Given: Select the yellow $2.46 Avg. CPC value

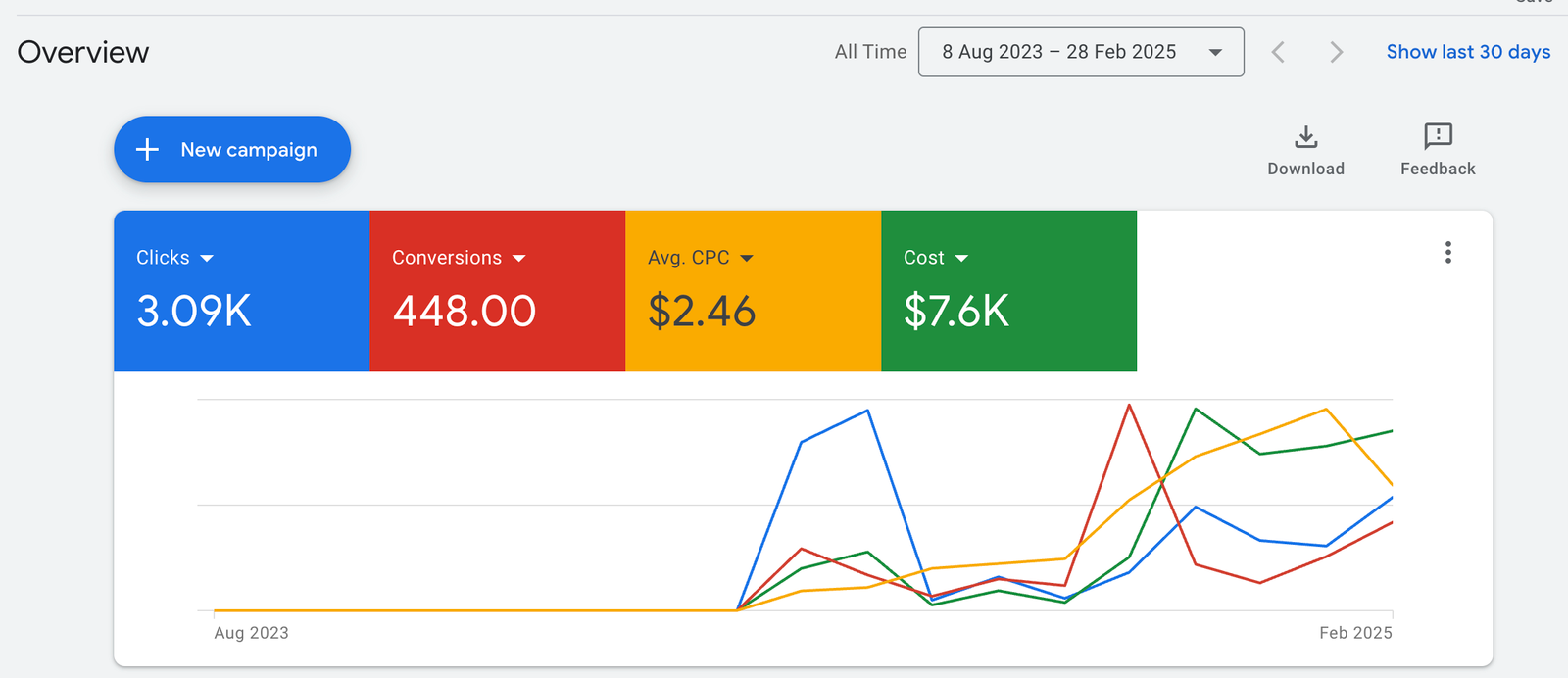Looking at the screenshot, I should [x=702, y=312].
